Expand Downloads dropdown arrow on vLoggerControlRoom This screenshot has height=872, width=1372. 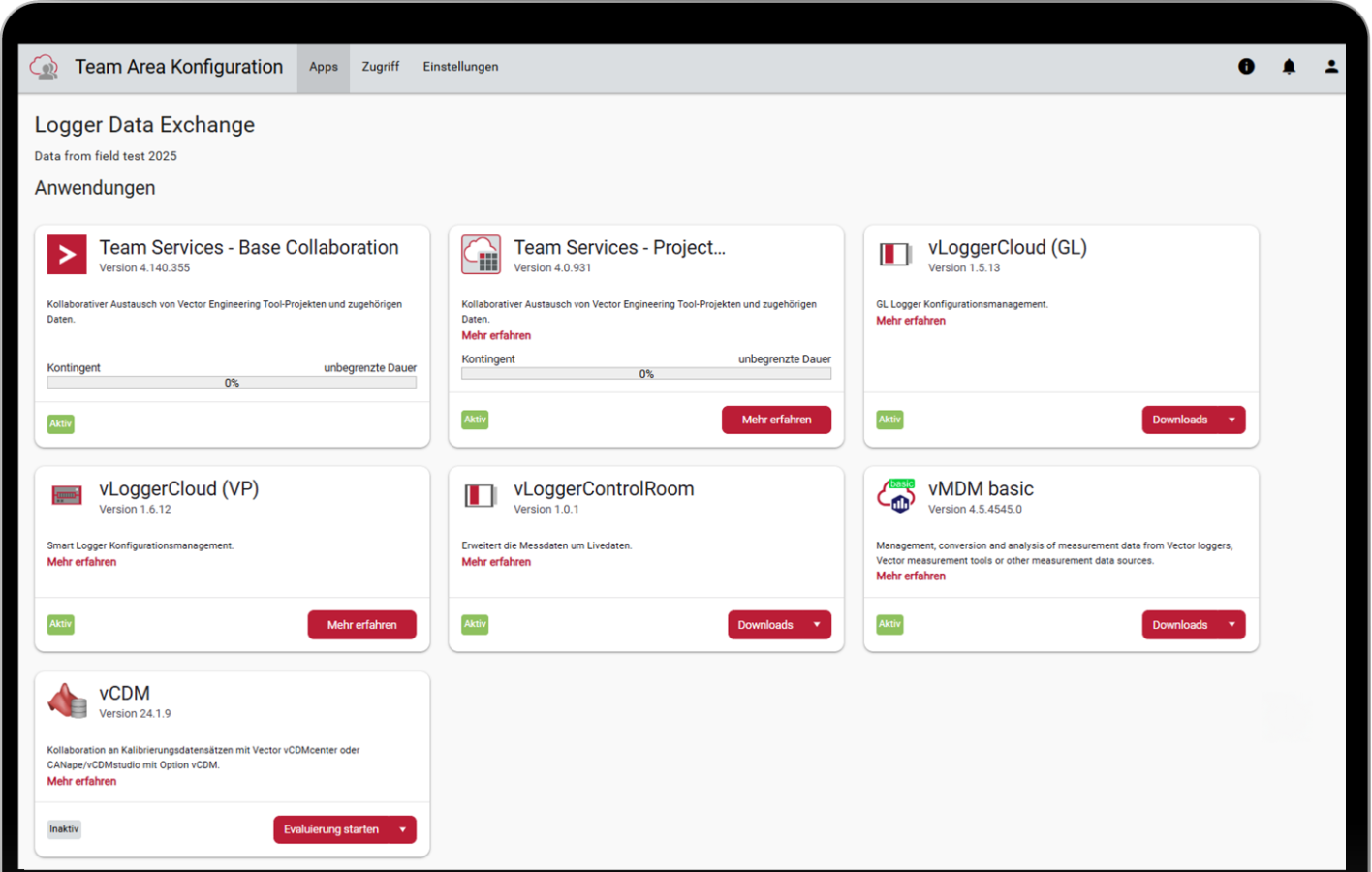[817, 625]
